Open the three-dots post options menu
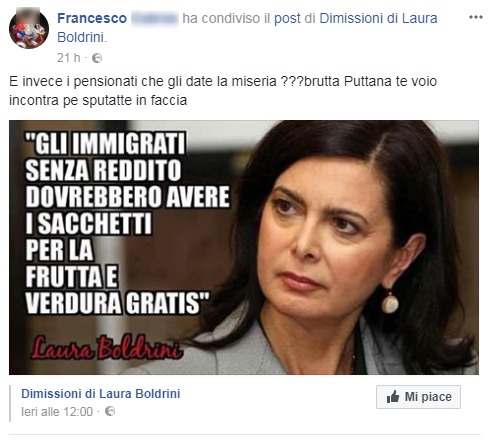This screenshot has width=492, height=441. coord(476,17)
